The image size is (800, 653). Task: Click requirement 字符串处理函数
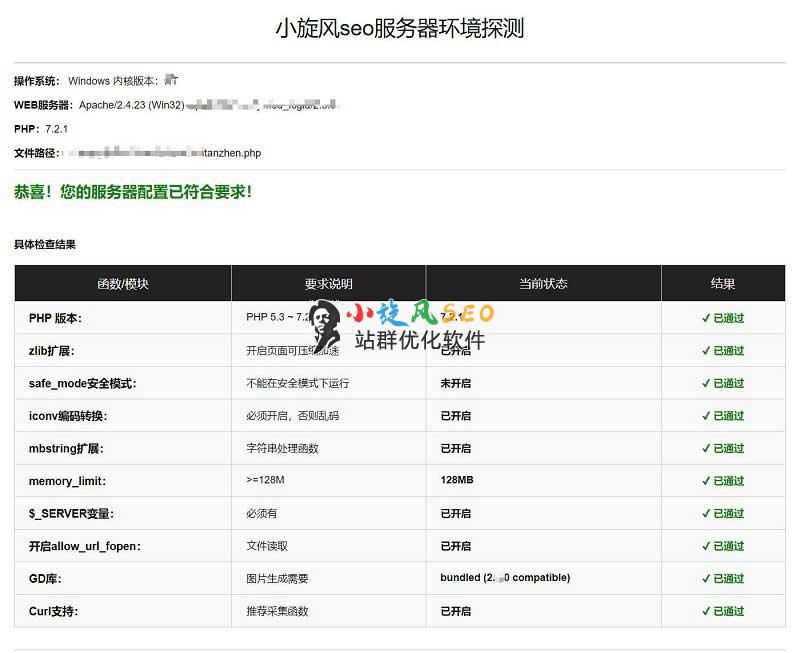(x=283, y=448)
